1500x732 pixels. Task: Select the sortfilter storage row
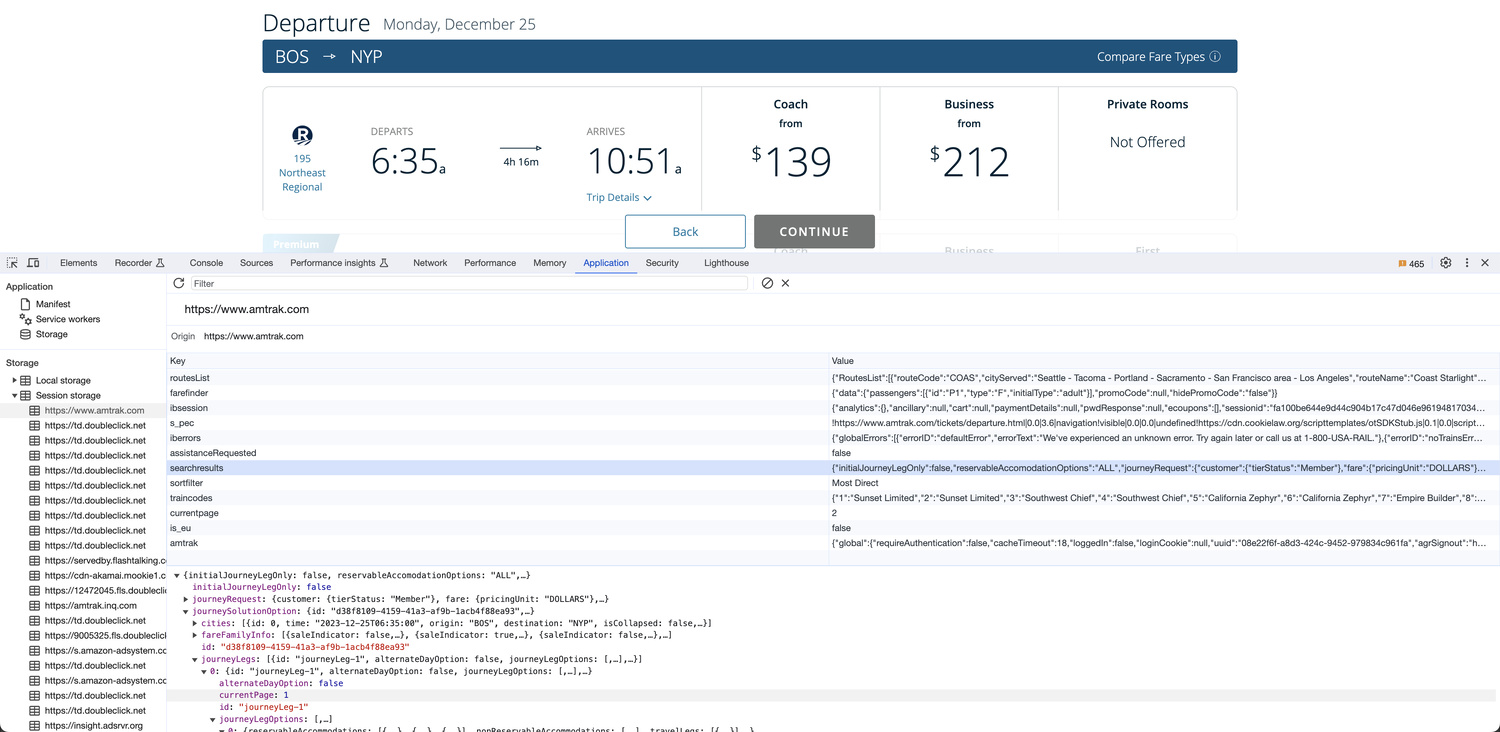pyautogui.click(x=833, y=483)
